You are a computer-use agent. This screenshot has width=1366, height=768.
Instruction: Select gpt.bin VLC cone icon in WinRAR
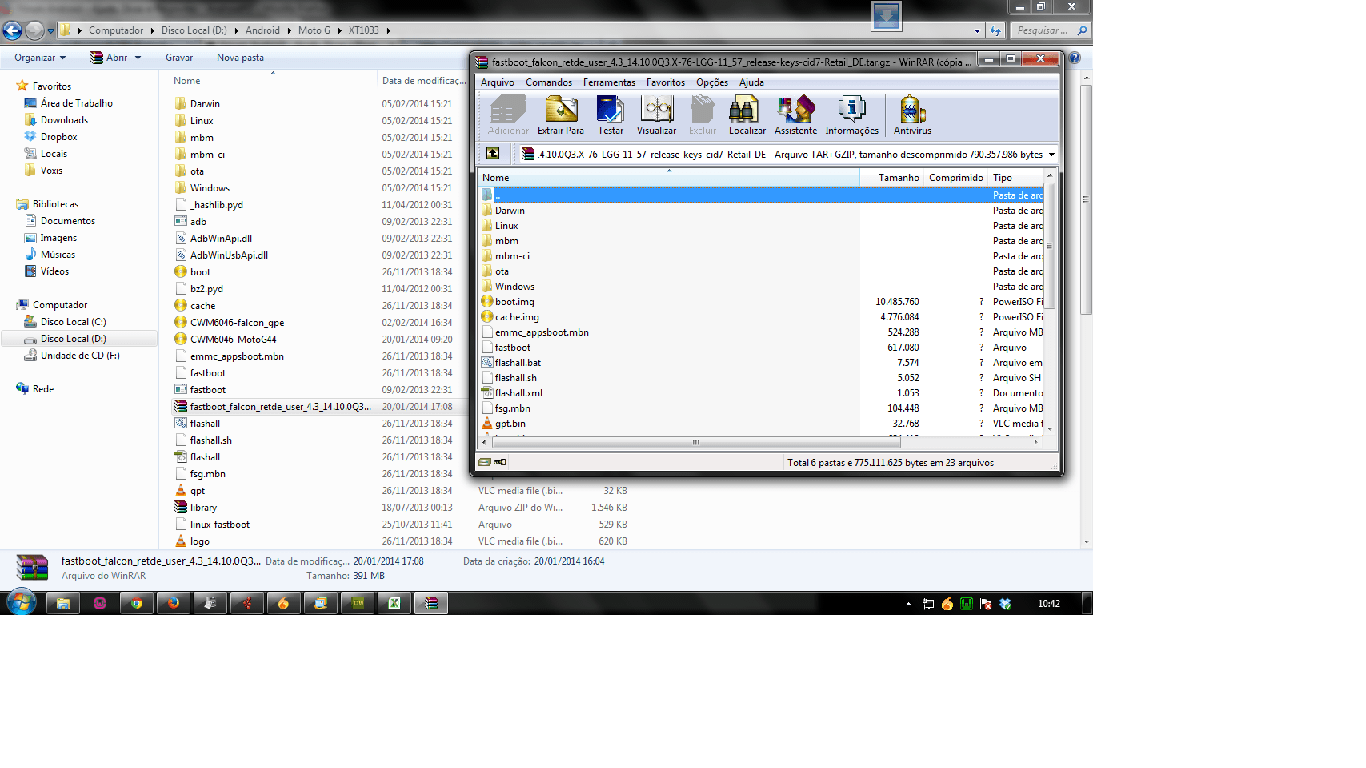tap(487, 424)
